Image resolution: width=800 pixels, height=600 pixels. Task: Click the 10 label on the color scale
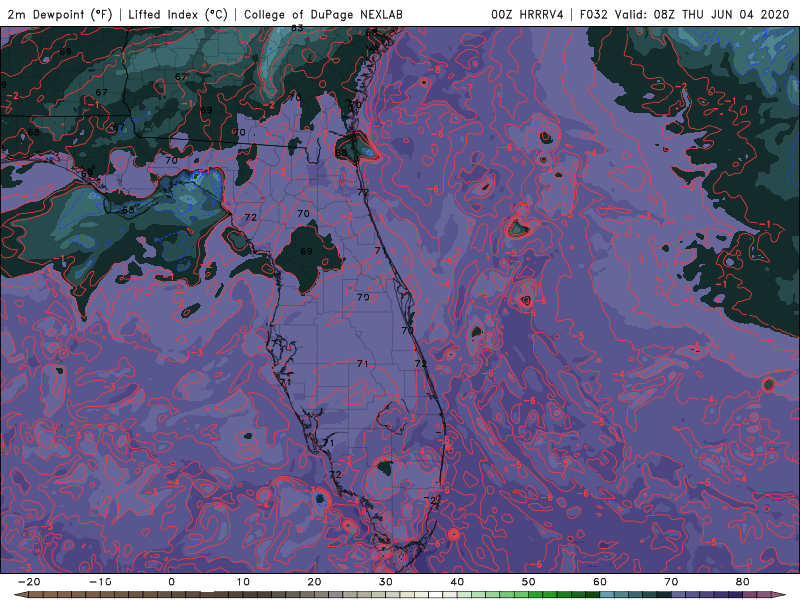point(243,582)
